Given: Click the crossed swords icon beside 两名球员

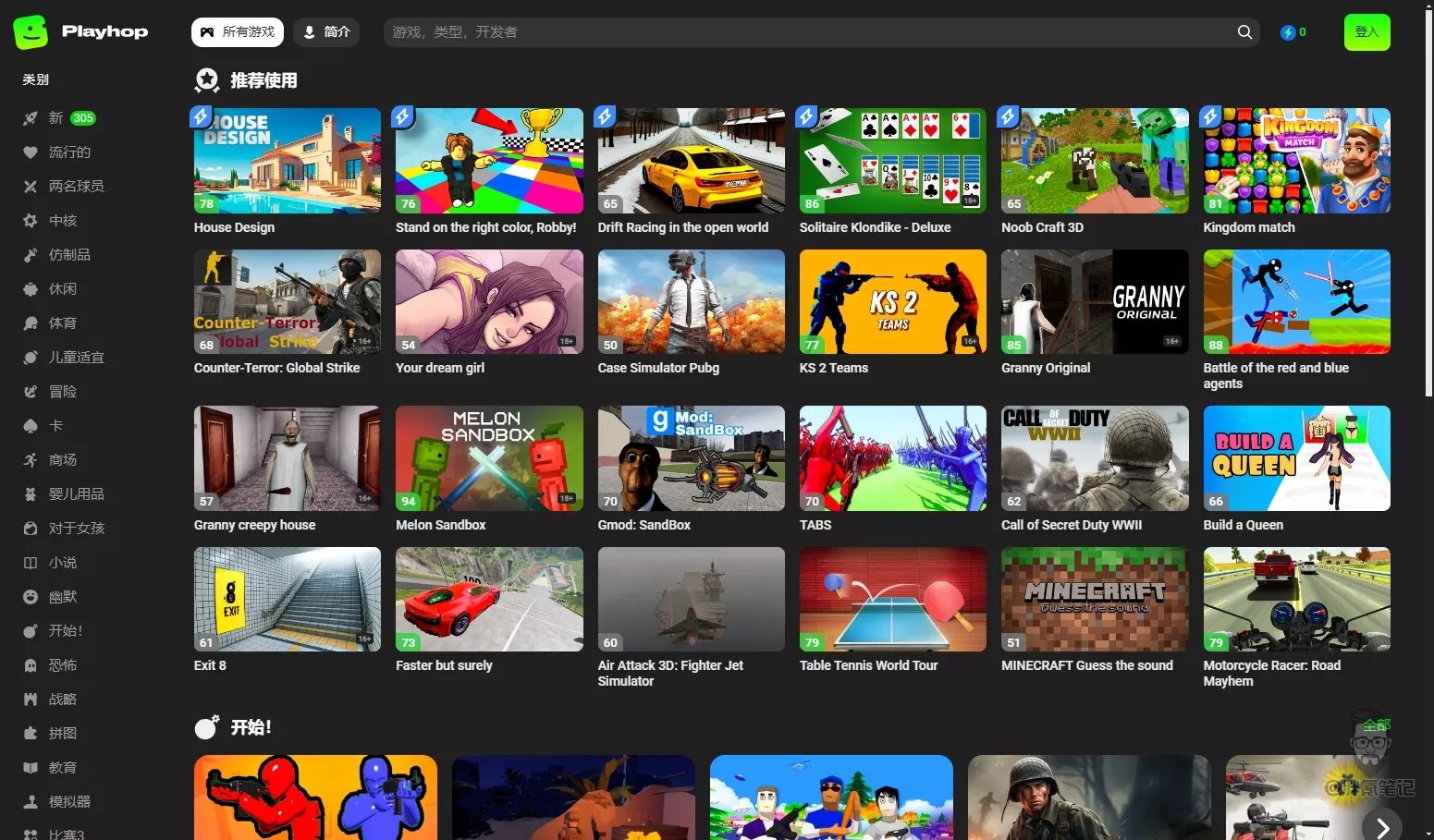Looking at the screenshot, I should (31, 187).
